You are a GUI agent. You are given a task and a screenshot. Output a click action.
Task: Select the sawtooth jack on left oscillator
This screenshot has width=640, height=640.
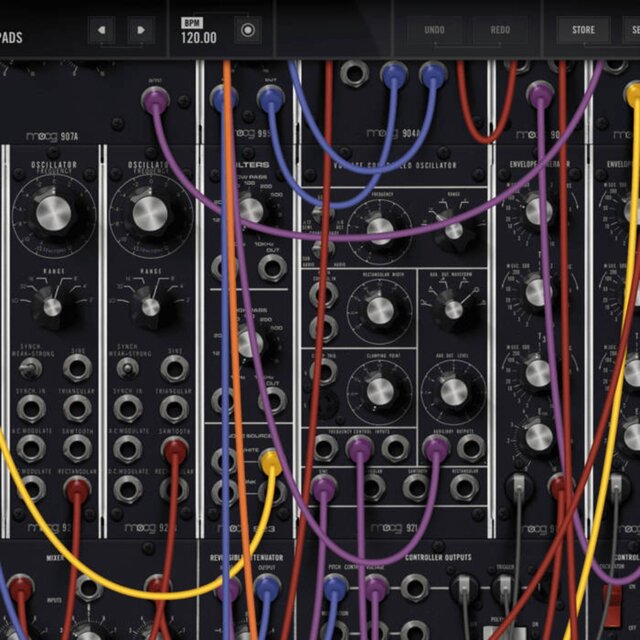tap(77, 448)
